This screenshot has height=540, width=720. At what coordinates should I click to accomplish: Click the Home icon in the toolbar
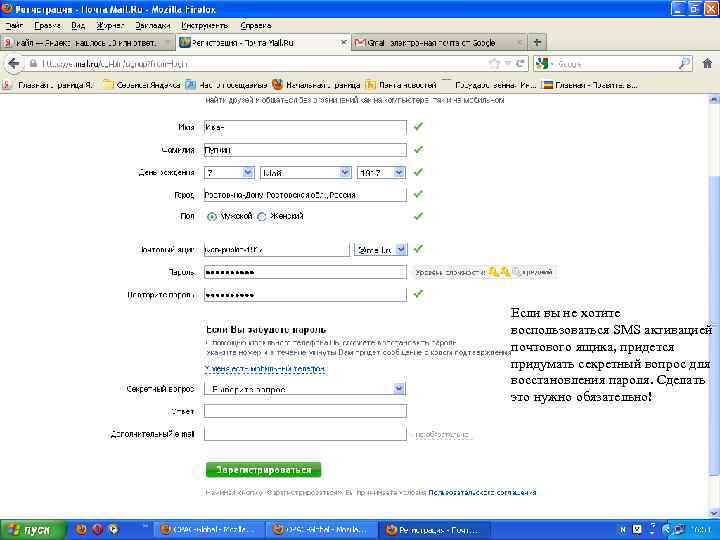[x=707, y=63]
